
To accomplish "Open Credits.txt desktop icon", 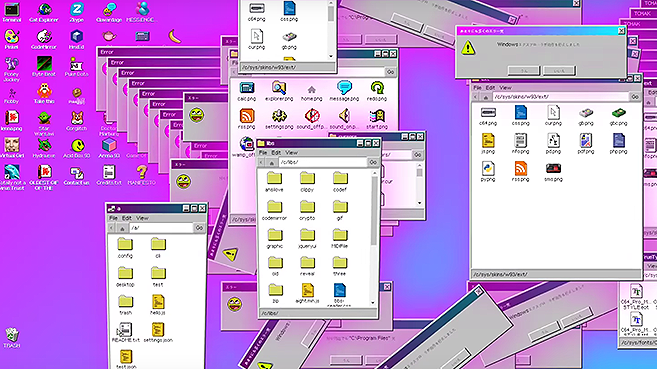I will (109, 175).
